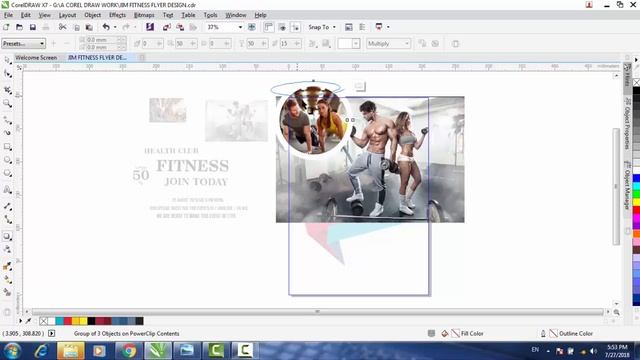Select the Drop Shadow tool

click(x=7, y=236)
